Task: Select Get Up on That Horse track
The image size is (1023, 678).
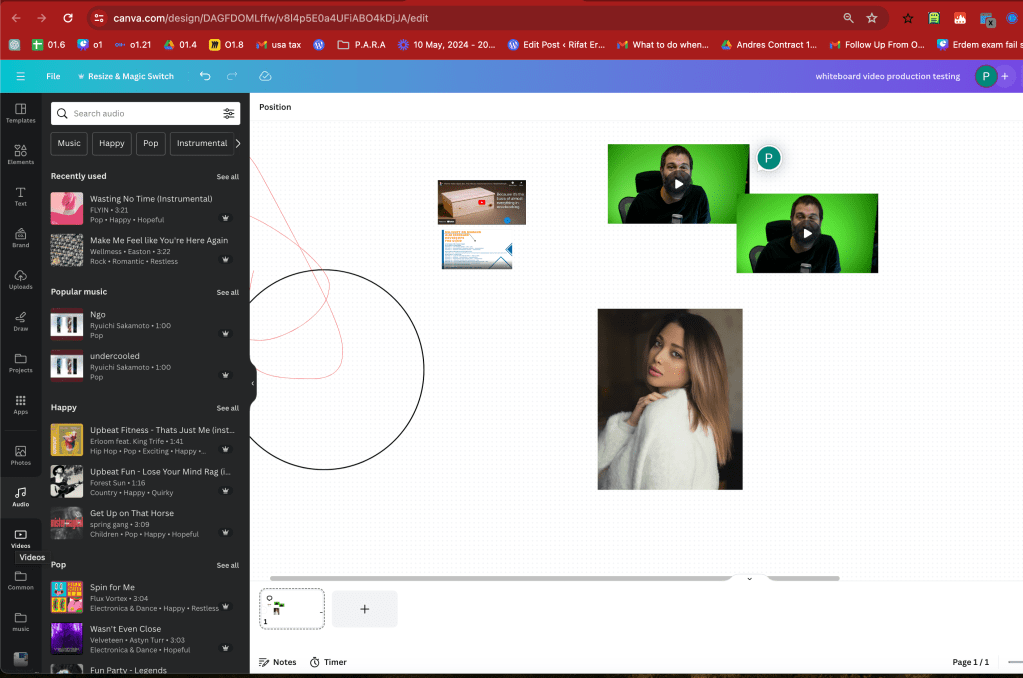Action: pyautogui.click(x=145, y=523)
